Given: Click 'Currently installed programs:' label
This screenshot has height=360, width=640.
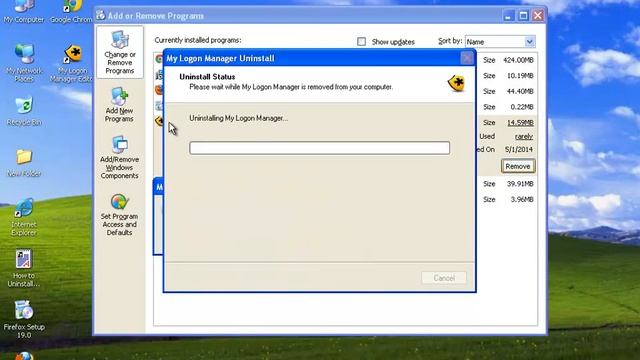Looking at the screenshot, I should pos(198,40).
